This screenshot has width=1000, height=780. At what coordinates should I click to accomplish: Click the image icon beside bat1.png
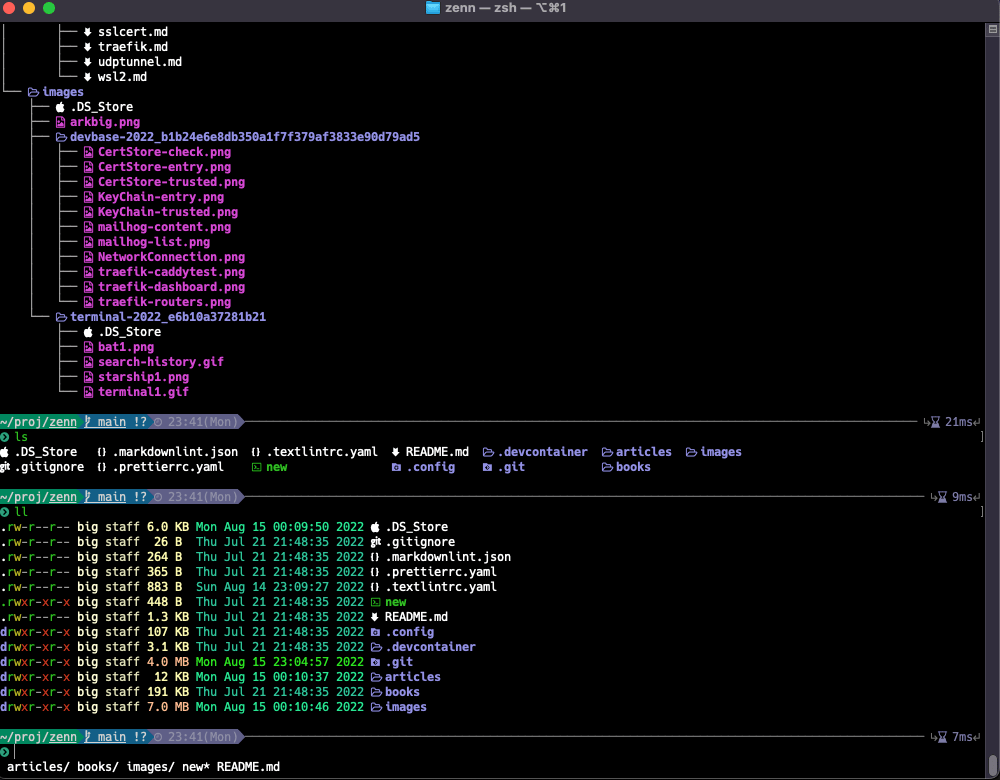coord(89,347)
